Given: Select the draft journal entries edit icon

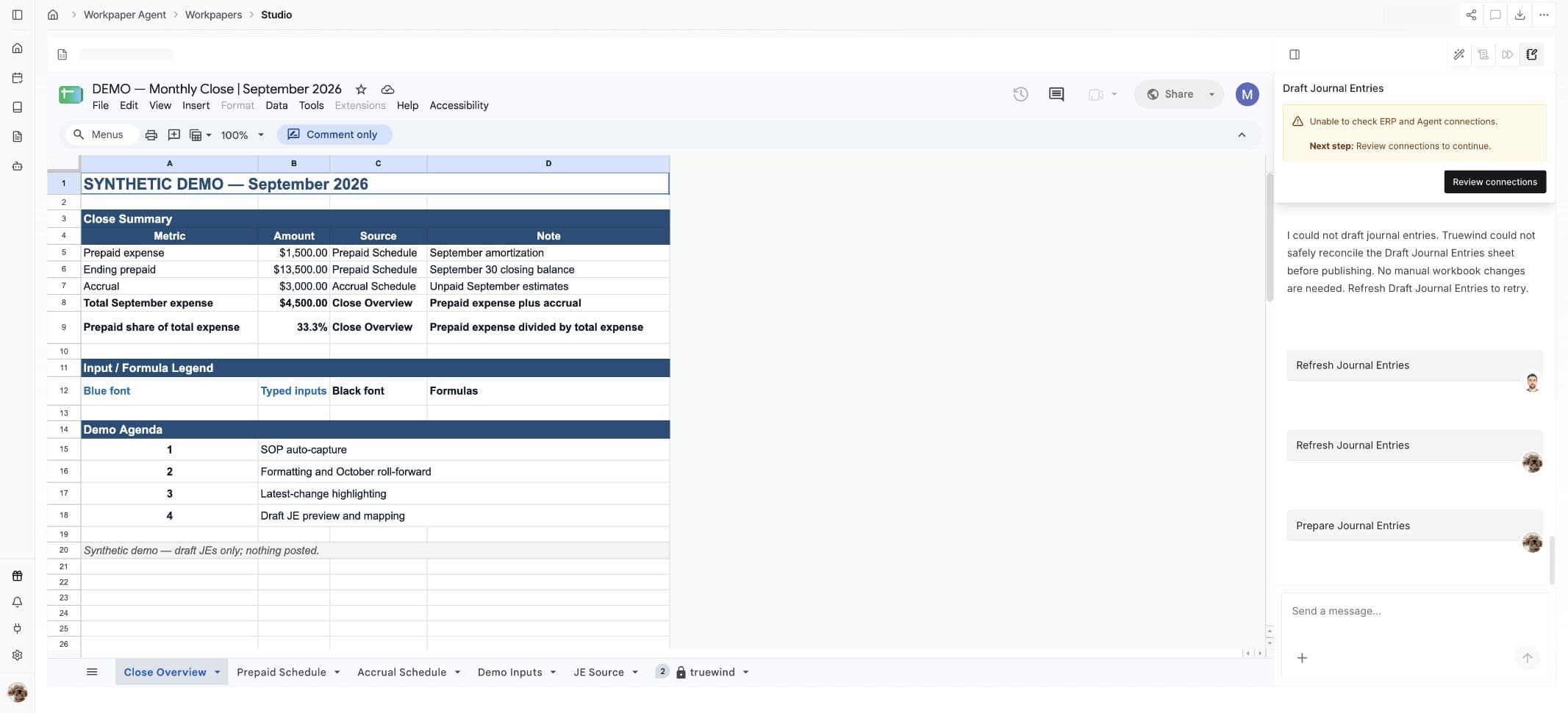Looking at the screenshot, I should [1532, 54].
